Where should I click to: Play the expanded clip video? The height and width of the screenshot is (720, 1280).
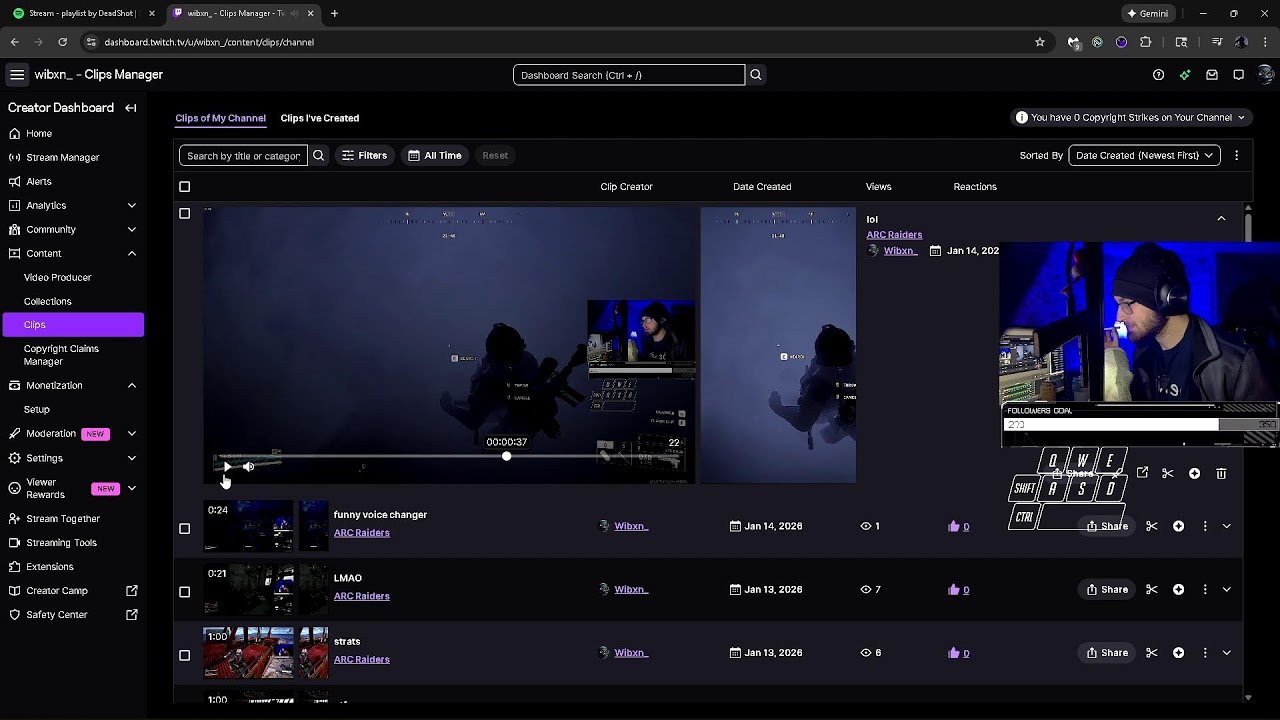pyautogui.click(x=227, y=467)
